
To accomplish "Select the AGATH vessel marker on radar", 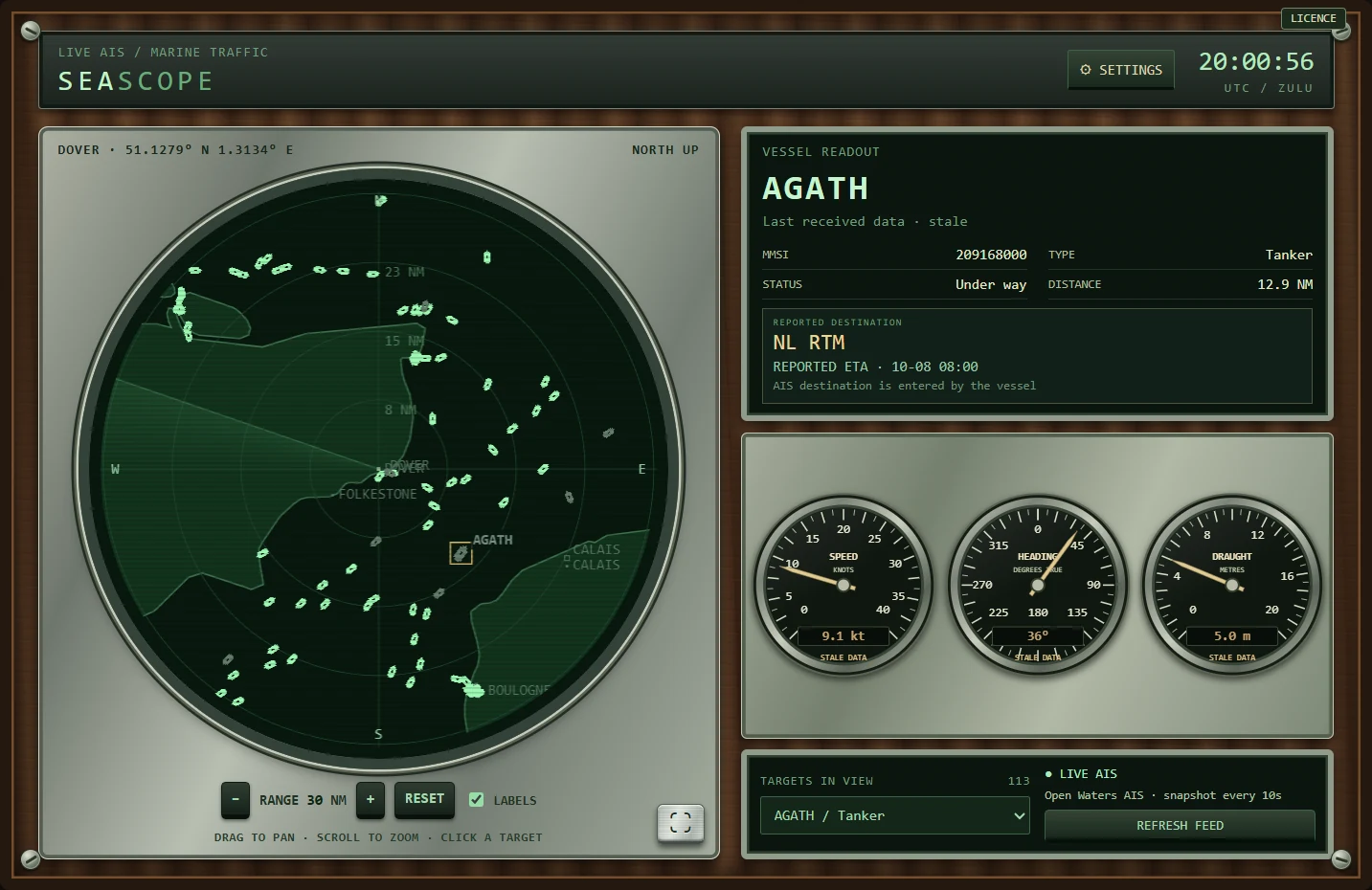I will point(461,553).
